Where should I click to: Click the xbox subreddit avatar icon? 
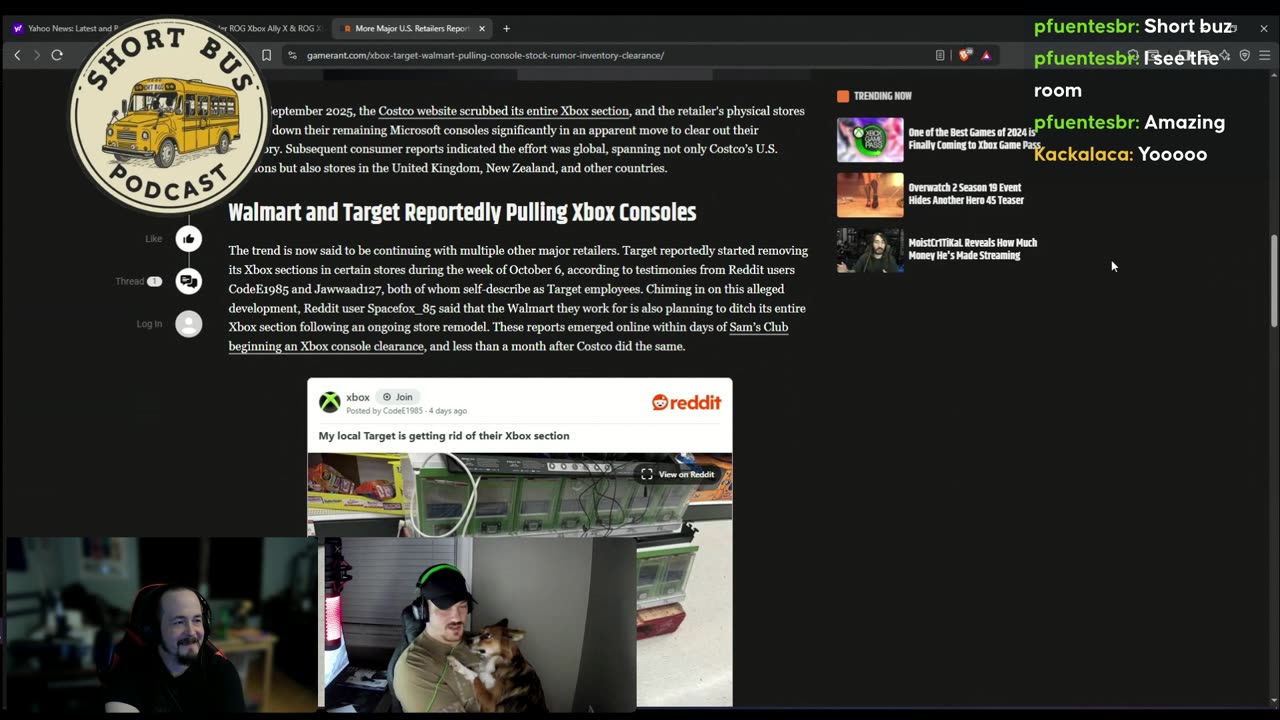coord(329,402)
